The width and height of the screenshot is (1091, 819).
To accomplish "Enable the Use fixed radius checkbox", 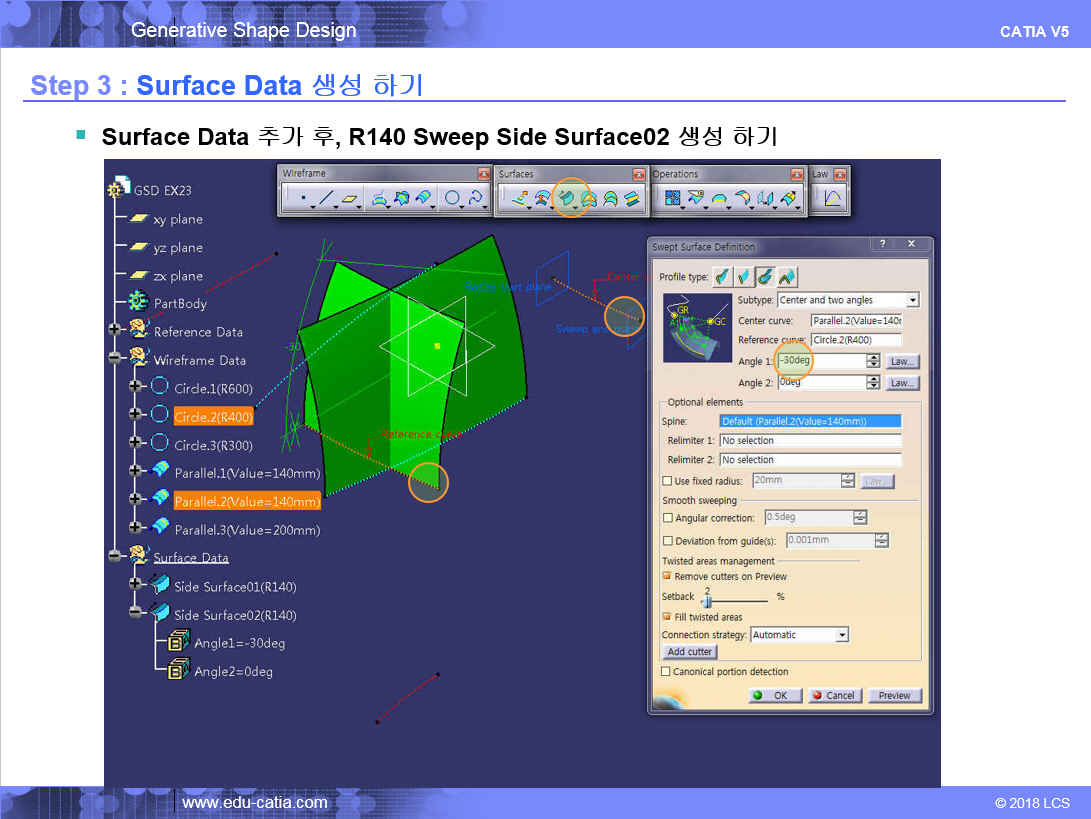I will point(667,481).
